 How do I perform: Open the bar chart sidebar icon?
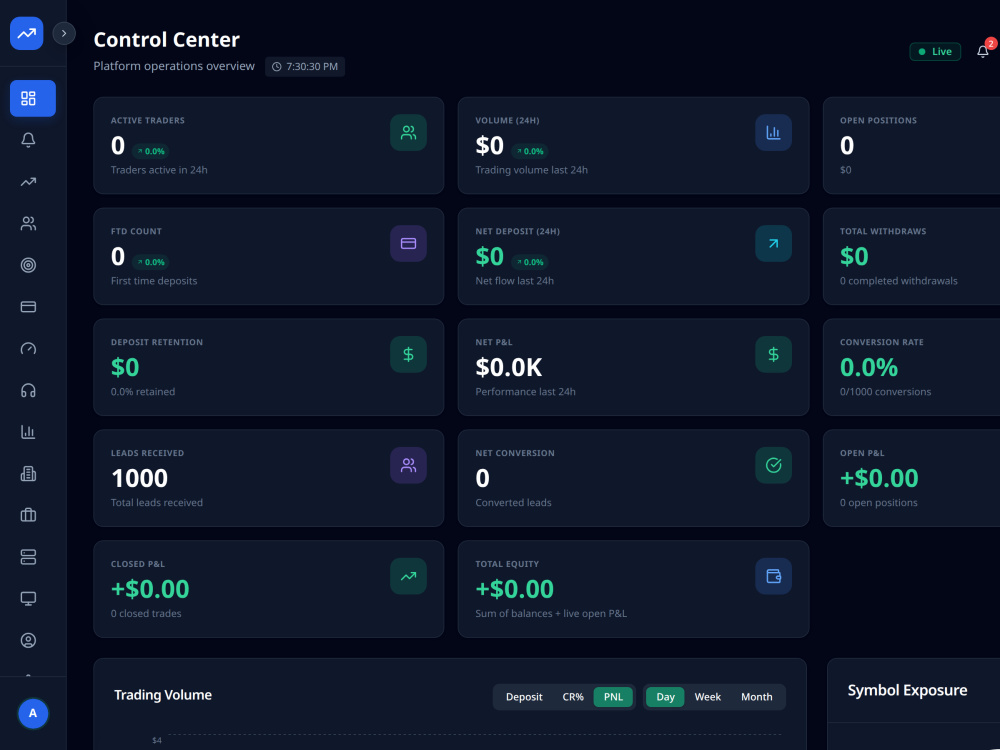(28, 432)
